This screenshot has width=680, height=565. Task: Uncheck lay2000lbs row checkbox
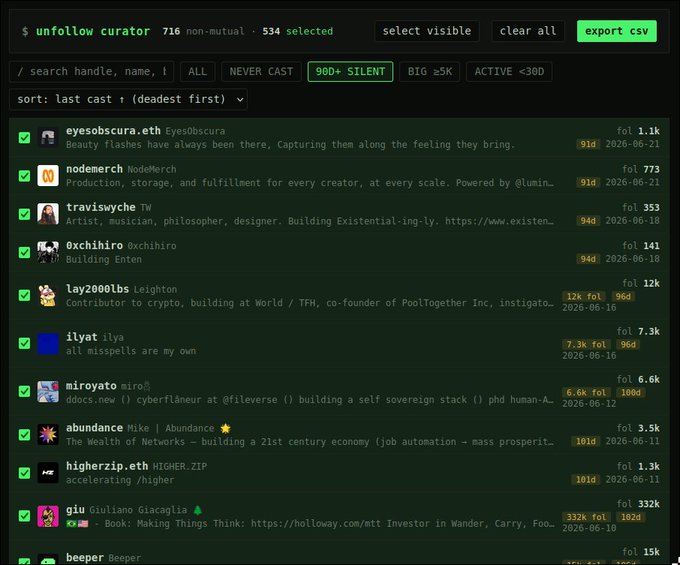(24, 295)
